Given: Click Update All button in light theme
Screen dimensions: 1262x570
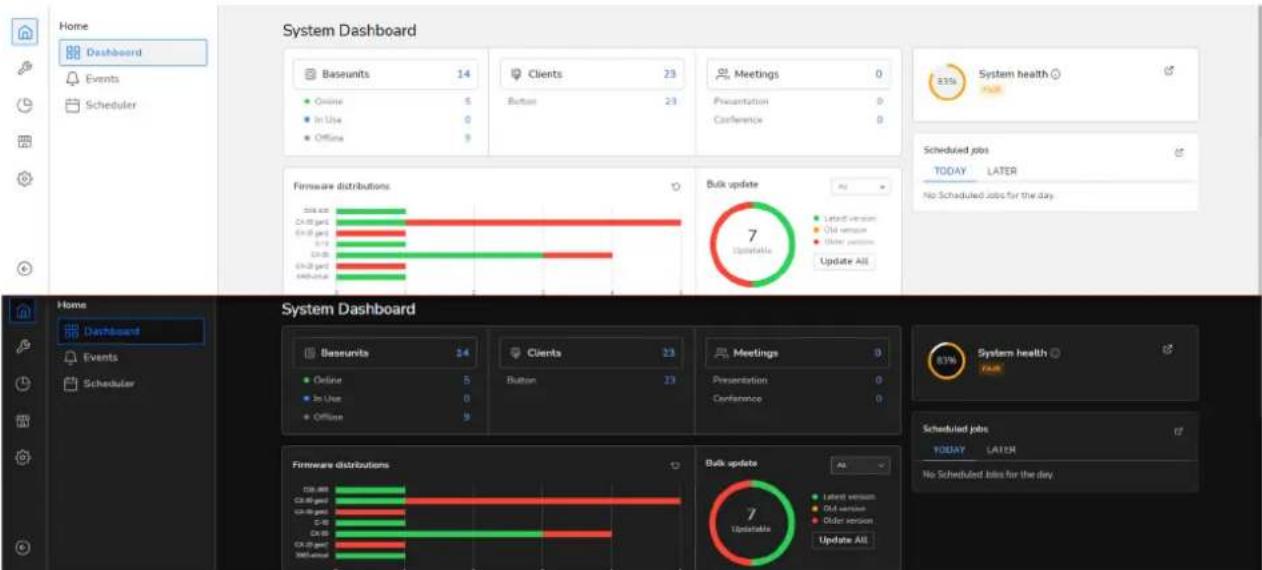Looking at the screenshot, I should (x=844, y=261).
